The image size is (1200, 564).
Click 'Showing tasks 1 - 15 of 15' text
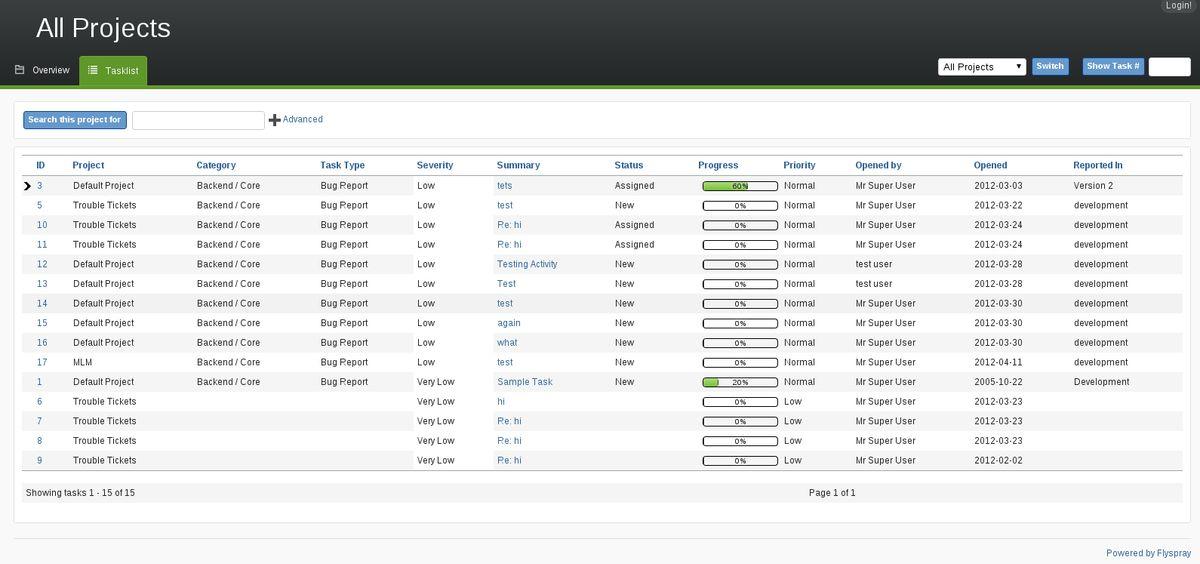(80, 493)
